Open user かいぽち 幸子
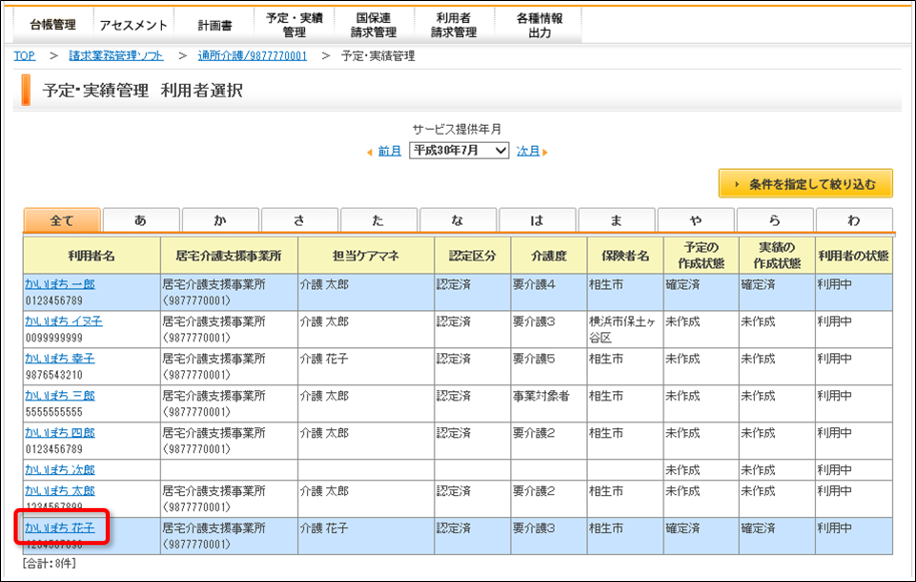The height and width of the screenshot is (582, 916). click(60, 358)
